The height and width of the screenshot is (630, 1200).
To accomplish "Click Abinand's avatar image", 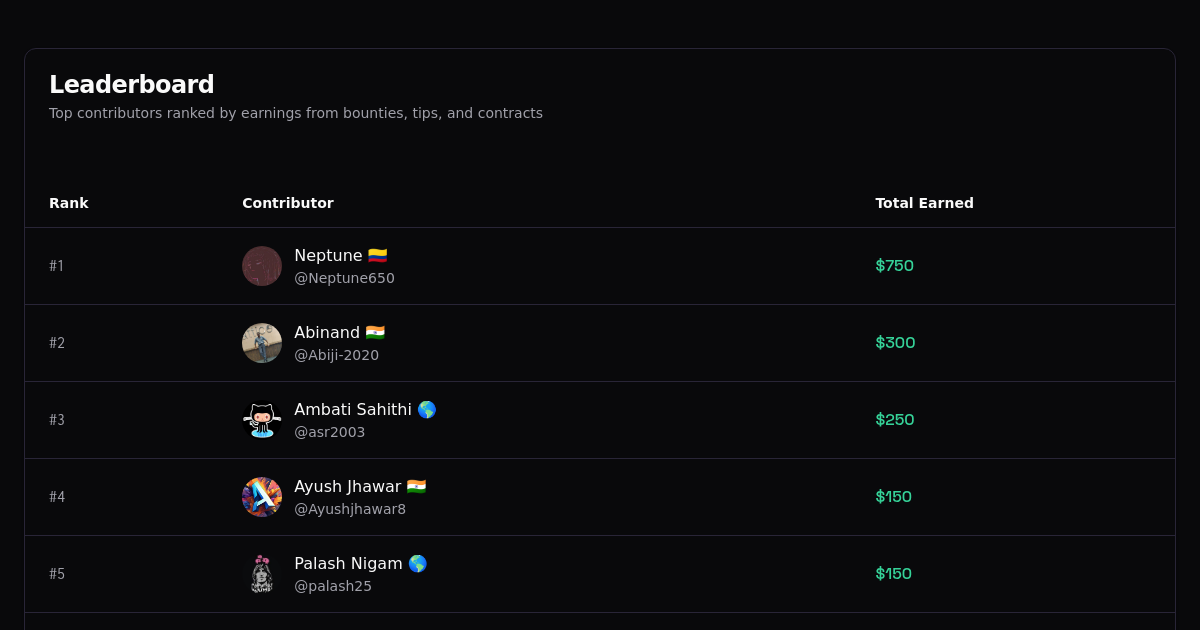I will [x=262, y=343].
